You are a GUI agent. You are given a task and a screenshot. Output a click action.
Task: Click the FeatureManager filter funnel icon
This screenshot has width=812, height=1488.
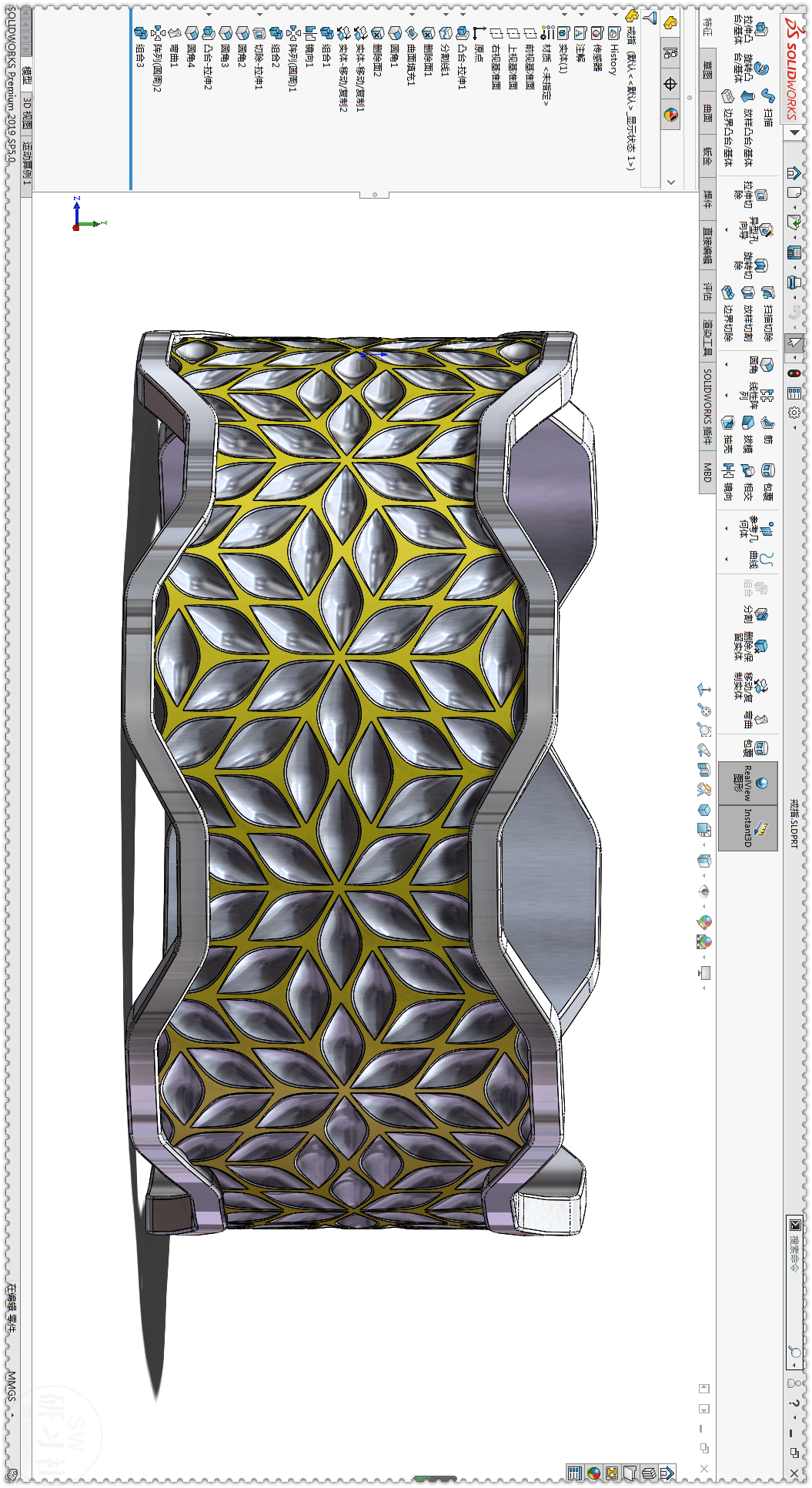point(650,16)
